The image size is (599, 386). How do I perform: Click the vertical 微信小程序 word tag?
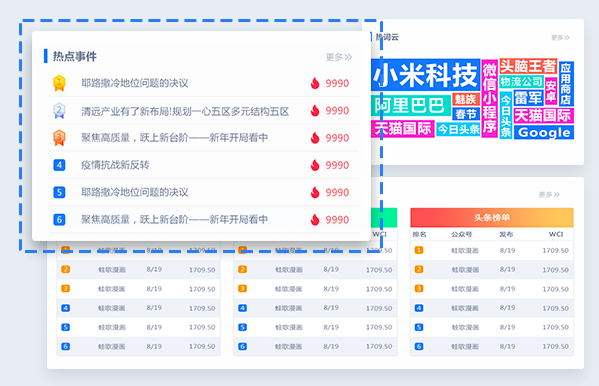pos(489,98)
